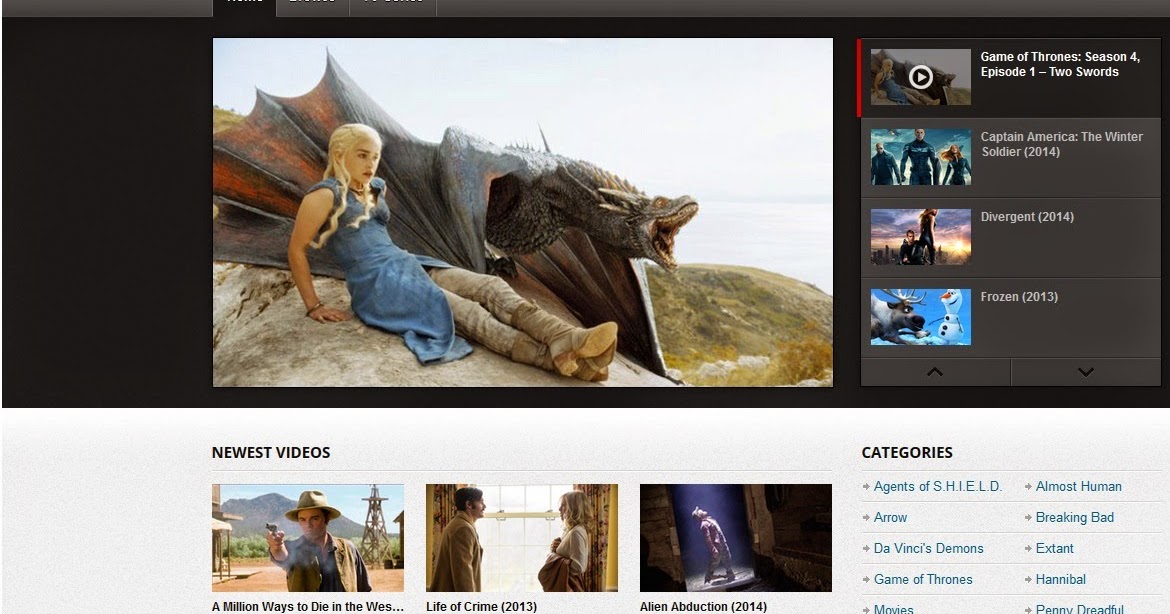The image size is (1170, 614).
Task: Click Life of Crime (2013) title
Action: click(481, 607)
